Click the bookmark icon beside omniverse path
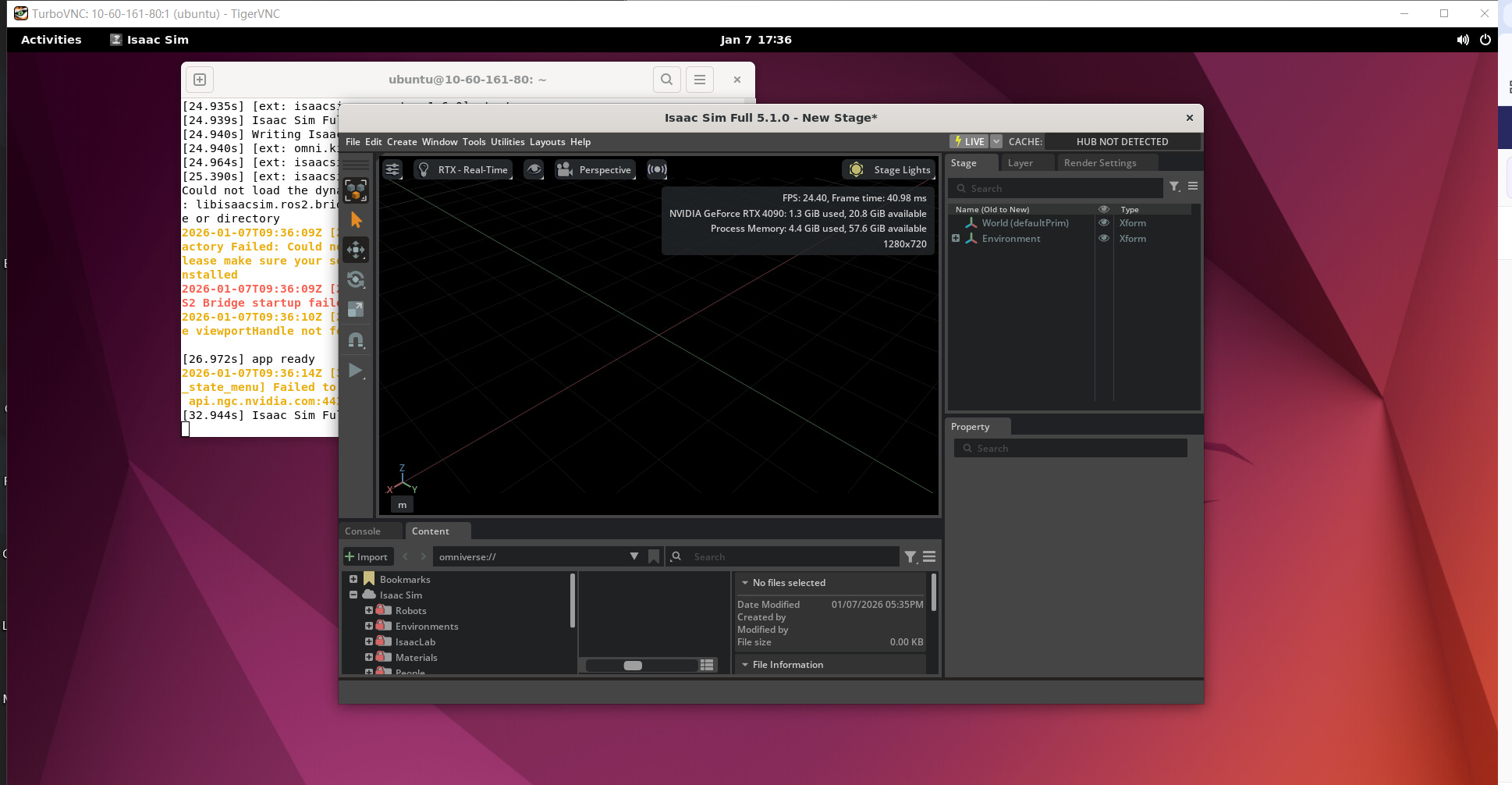The image size is (1512, 785). 654,556
